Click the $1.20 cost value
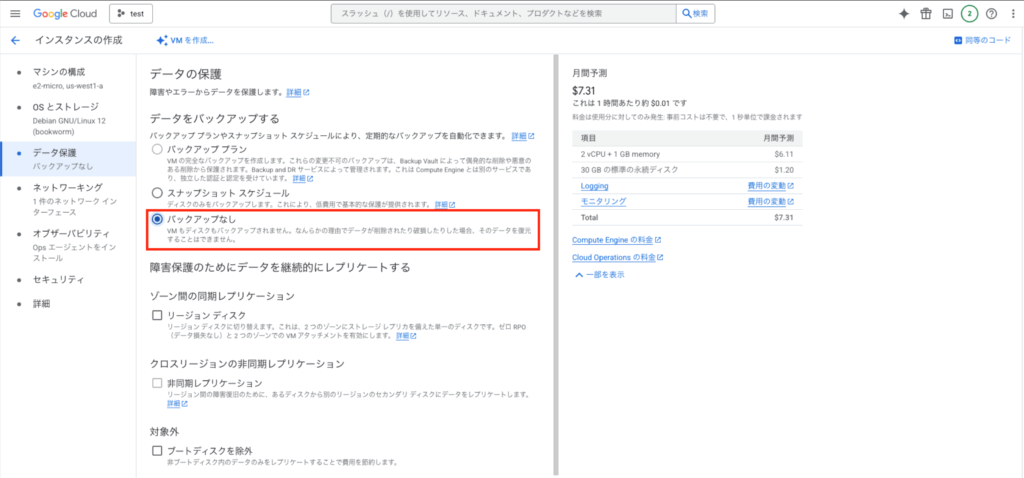The width and height of the screenshot is (1024, 478). [784, 170]
